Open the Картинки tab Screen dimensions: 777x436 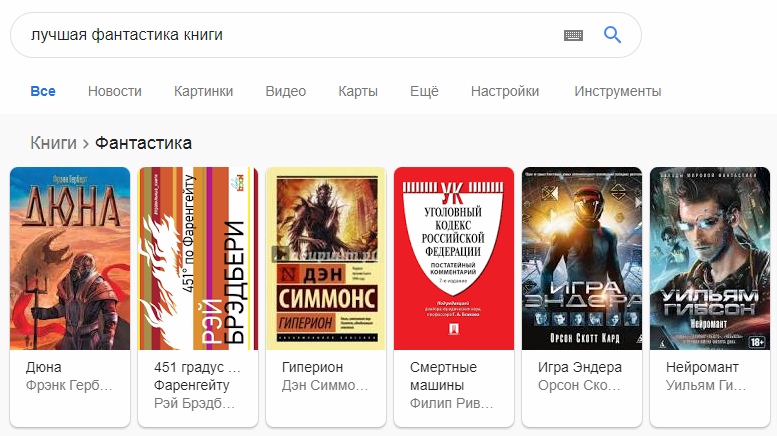pyautogui.click(x=203, y=91)
